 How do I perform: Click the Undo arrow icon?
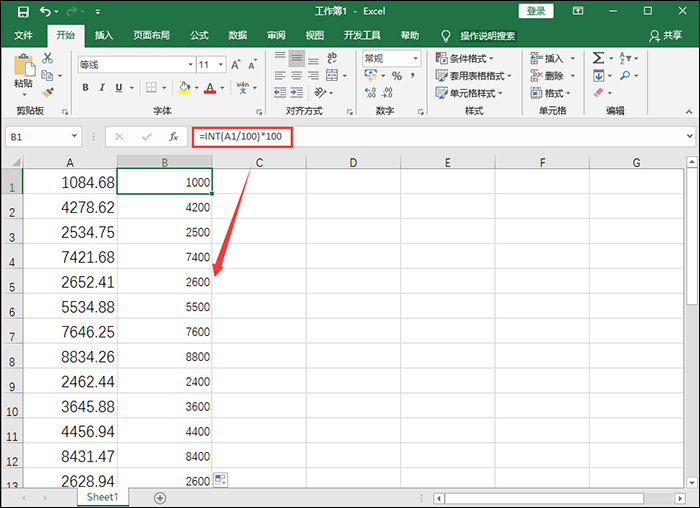pyautogui.click(x=45, y=11)
